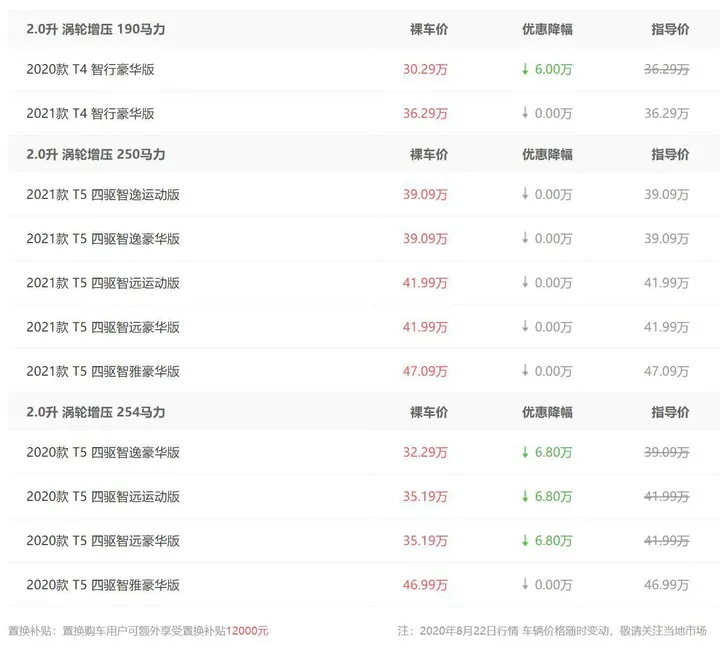The width and height of the screenshot is (720, 655).
Task: Click strikethrough 39.09万 guide price in 254马力 section
Action: [x=667, y=452]
